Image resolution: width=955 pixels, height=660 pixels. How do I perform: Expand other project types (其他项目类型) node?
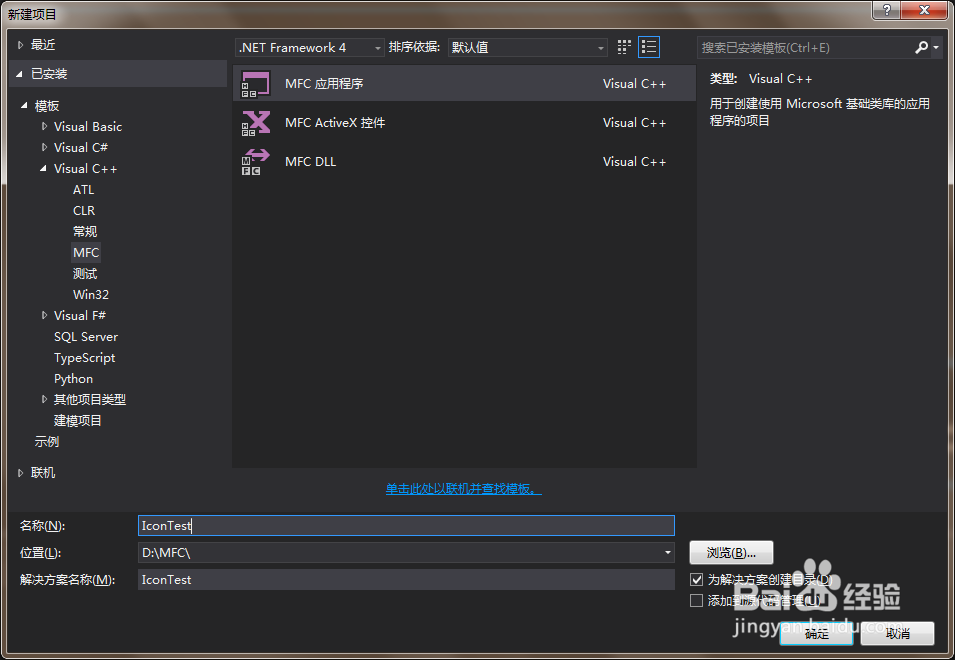(44, 399)
